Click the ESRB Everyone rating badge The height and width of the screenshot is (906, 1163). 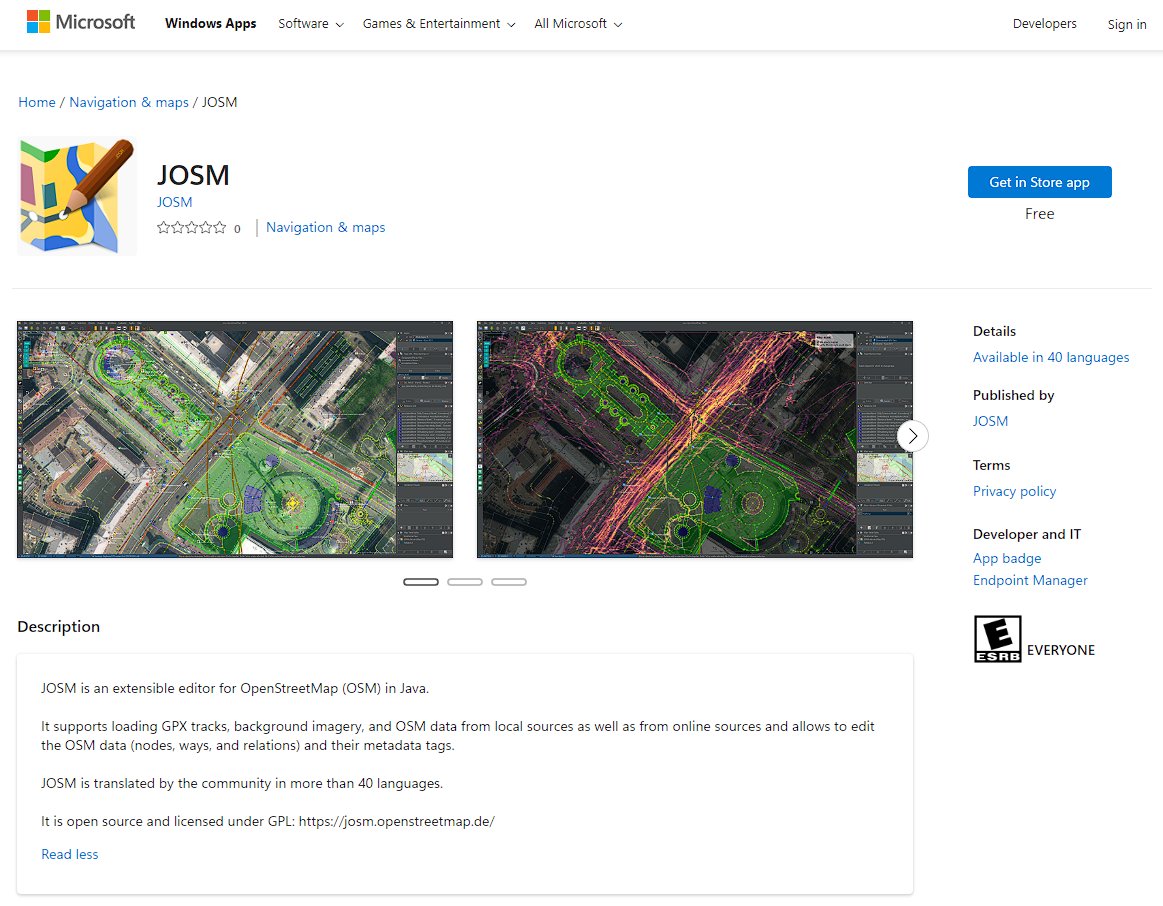click(997, 639)
